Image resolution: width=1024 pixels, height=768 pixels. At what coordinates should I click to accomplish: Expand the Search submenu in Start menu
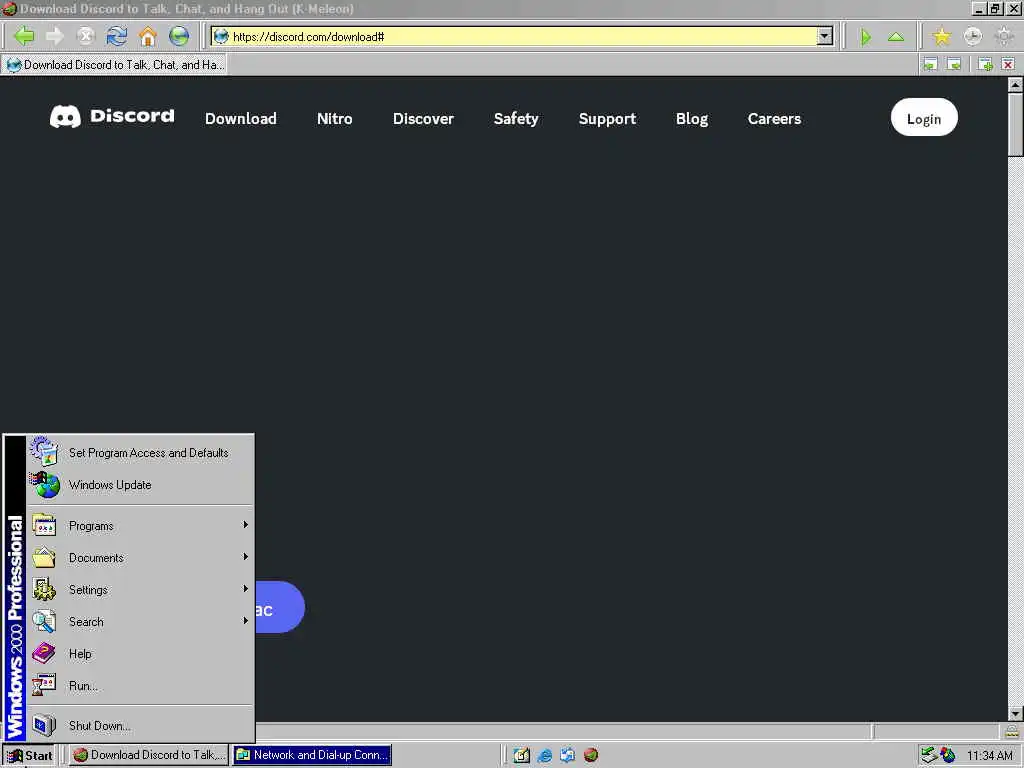click(x=140, y=622)
